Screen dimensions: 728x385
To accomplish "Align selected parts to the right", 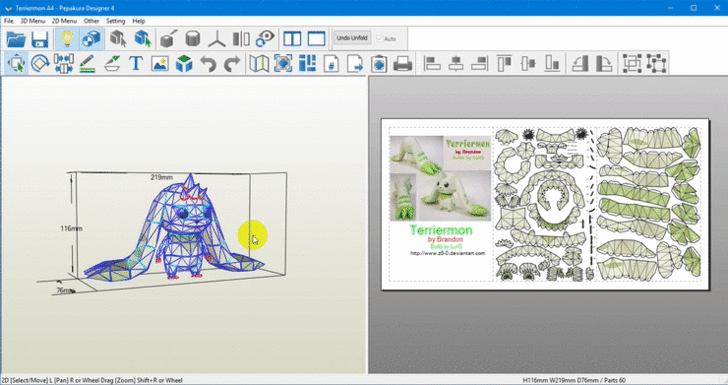I will 480,64.
